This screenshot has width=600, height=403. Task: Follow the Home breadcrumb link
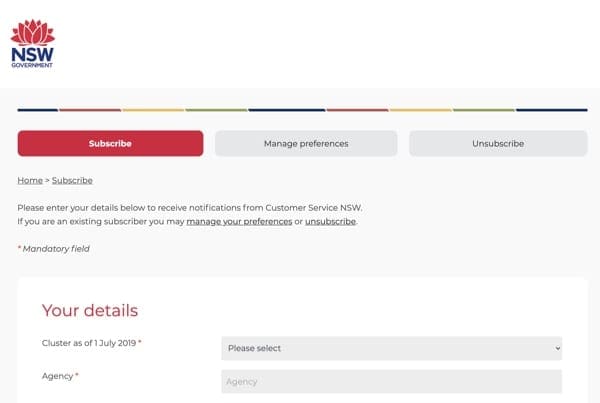point(30,180)
